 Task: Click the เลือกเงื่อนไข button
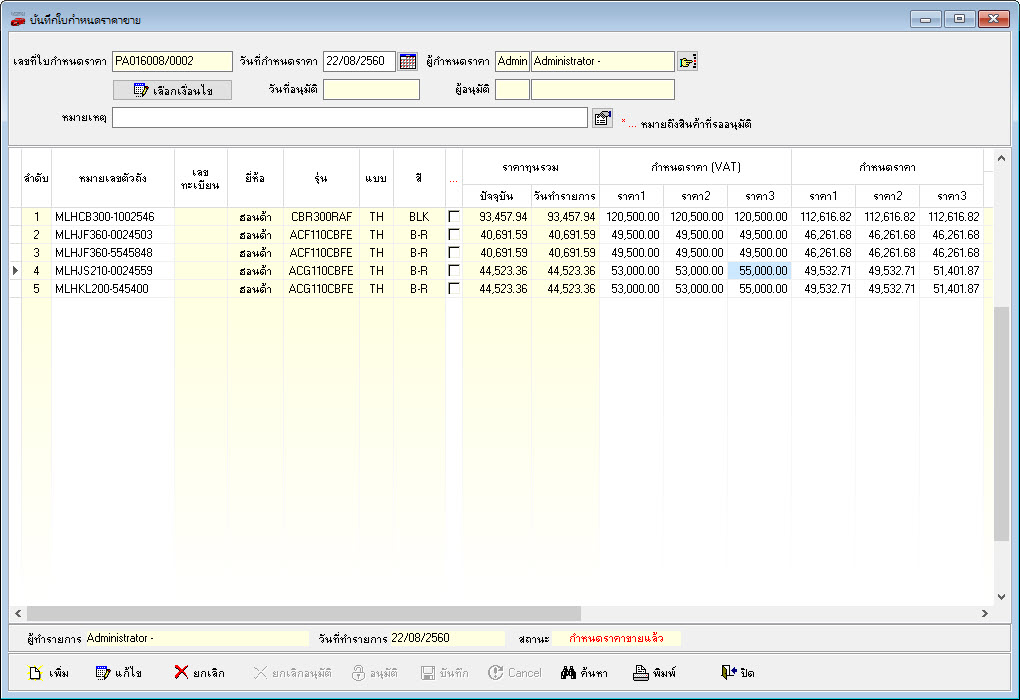[172, 90]
